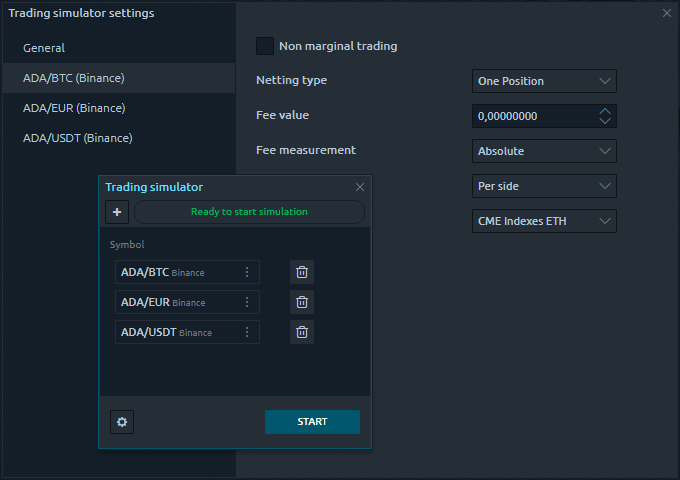Close the Trading simulator popup
Screen dimensions: 680x480
[360, 187]
